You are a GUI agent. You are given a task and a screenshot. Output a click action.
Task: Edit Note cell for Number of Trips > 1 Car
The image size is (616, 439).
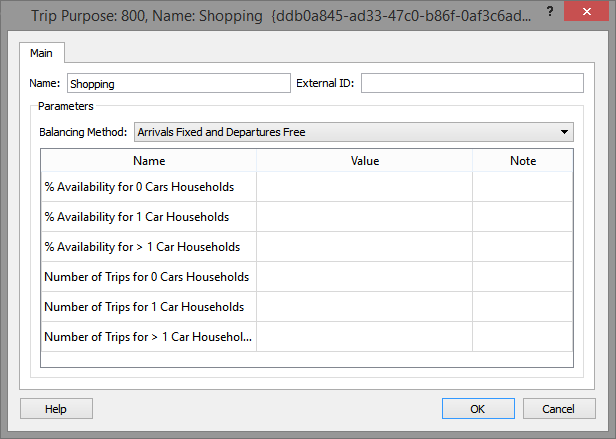(522, 337)
